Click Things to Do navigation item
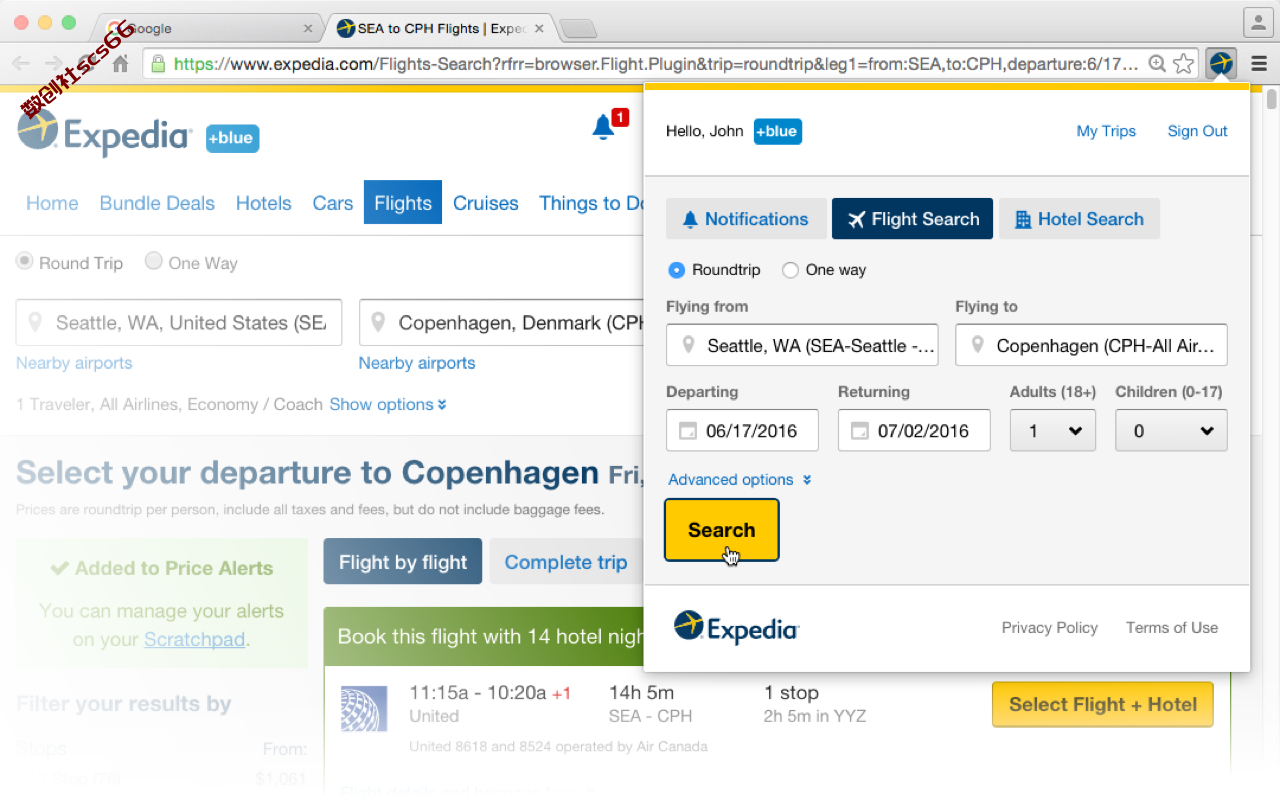The height and width of the screenshot is (800, 1280). pos(591,203)
